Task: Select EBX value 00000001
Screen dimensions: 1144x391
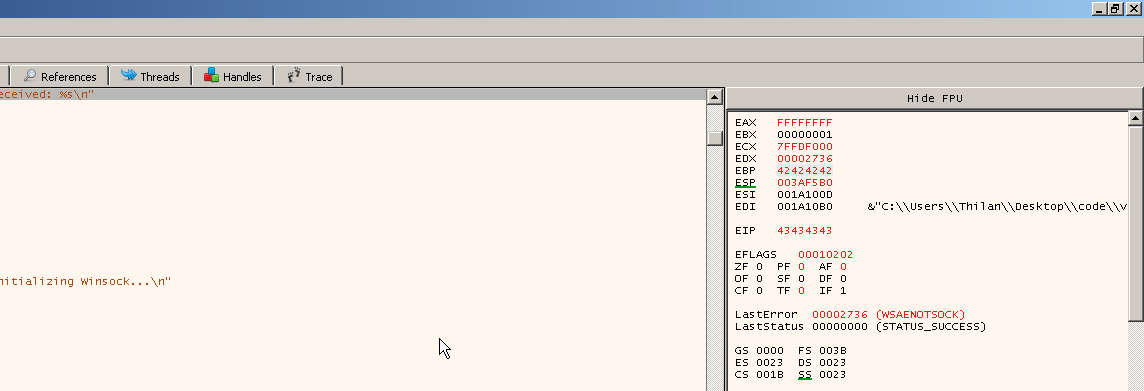Action: (805, 135)
